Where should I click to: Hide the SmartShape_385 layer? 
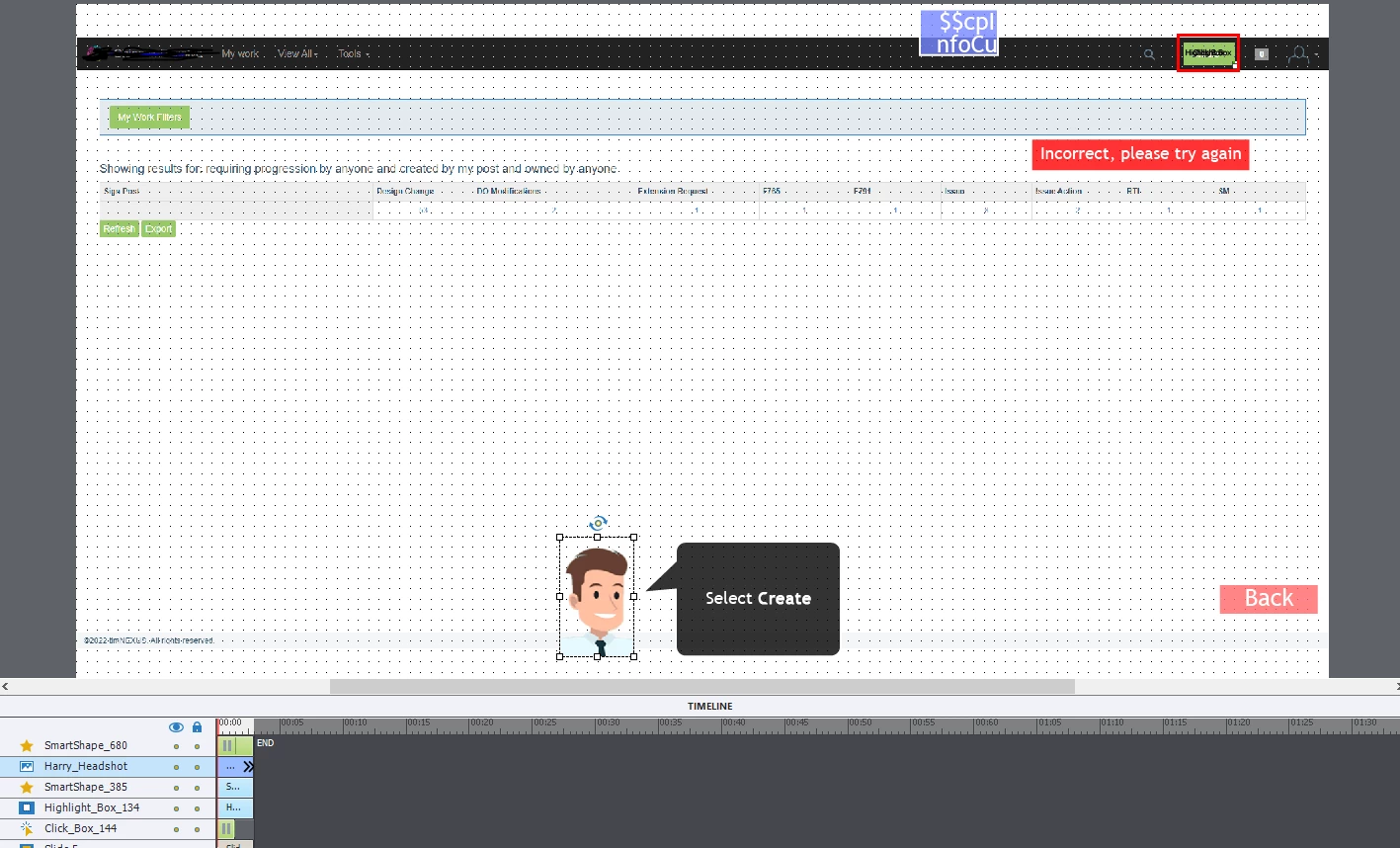tap(176, 788)
